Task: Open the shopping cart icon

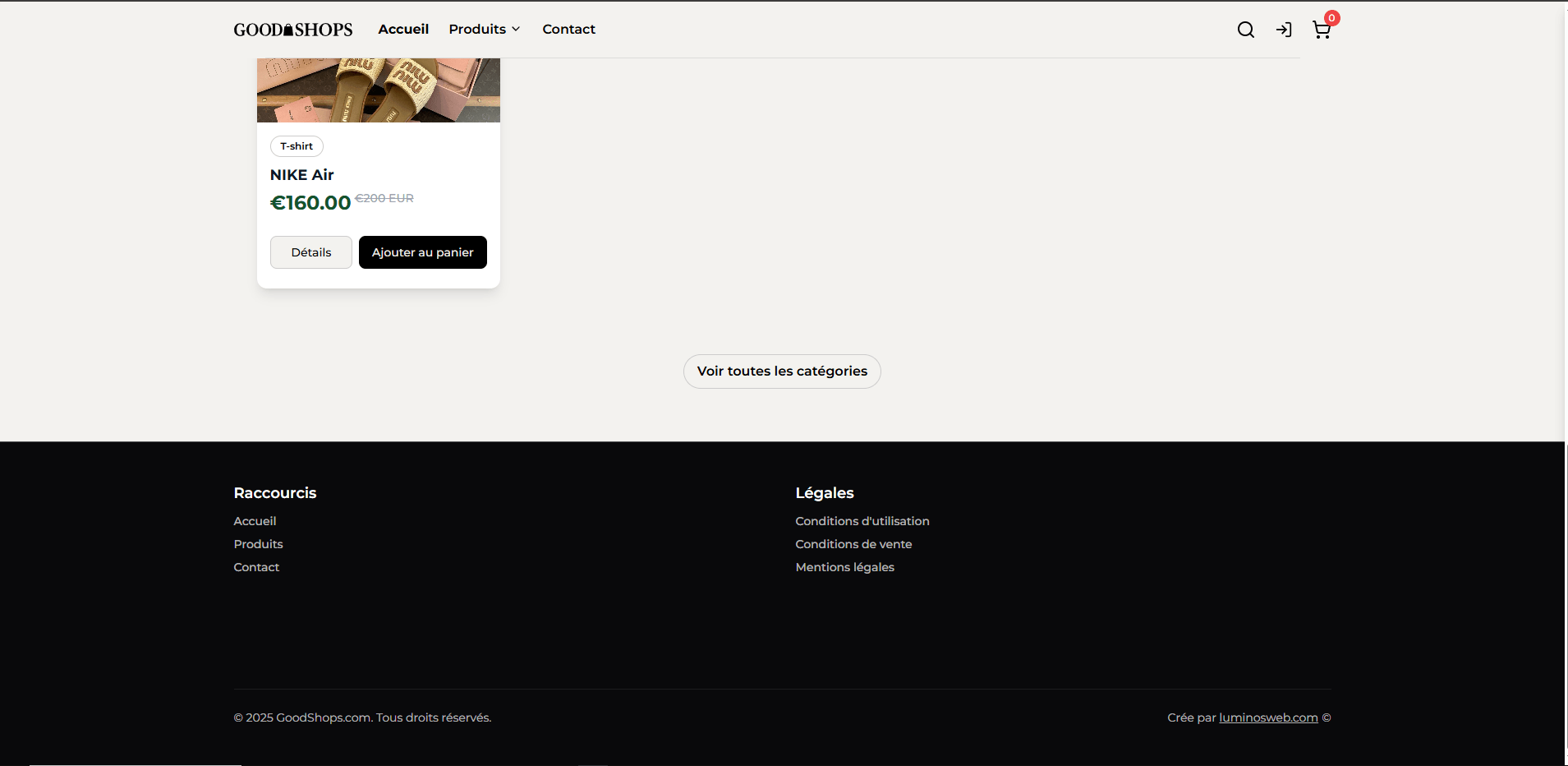Action: pyautogui.click(x=1321, y=31)
